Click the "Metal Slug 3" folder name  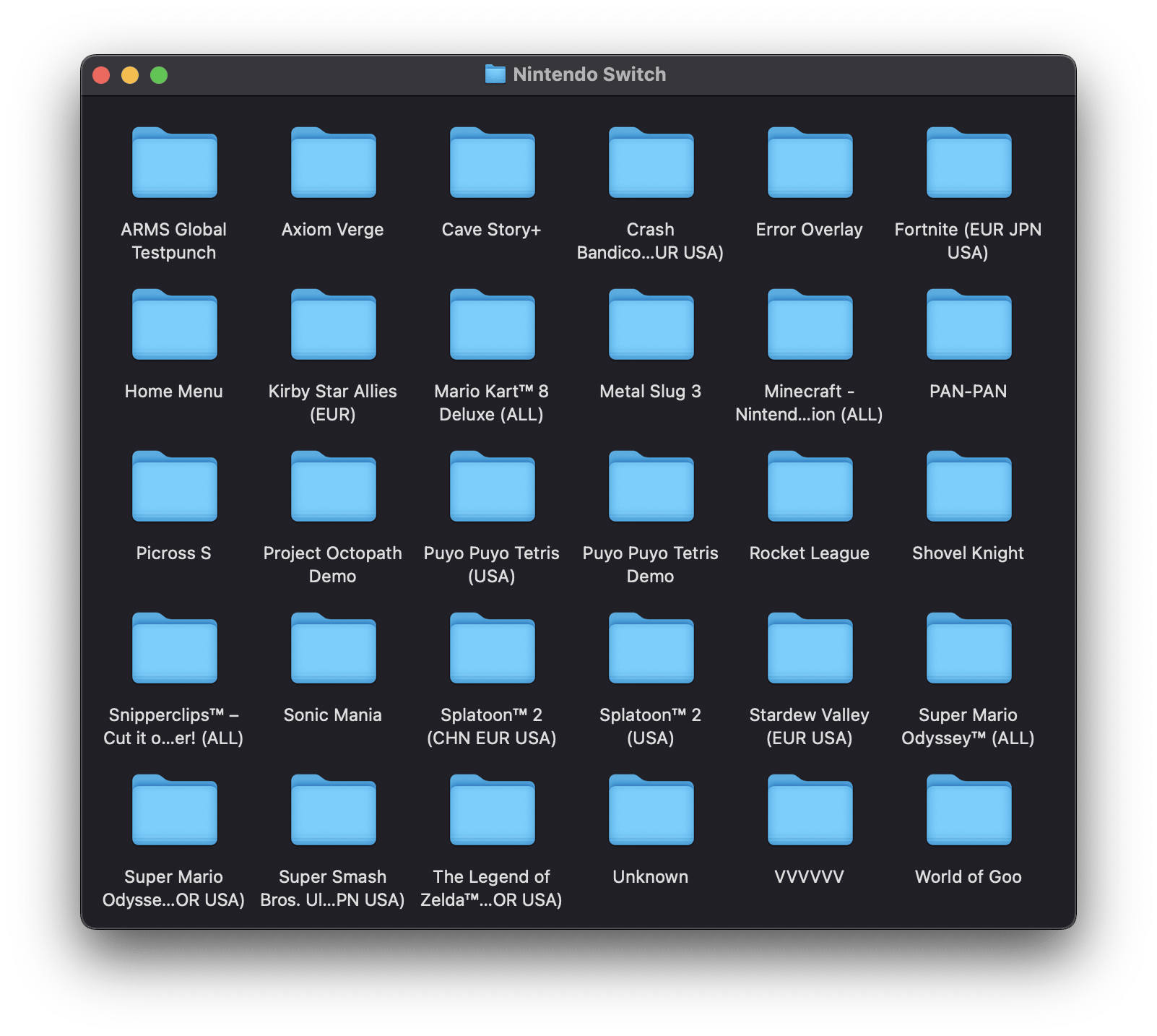651,392
